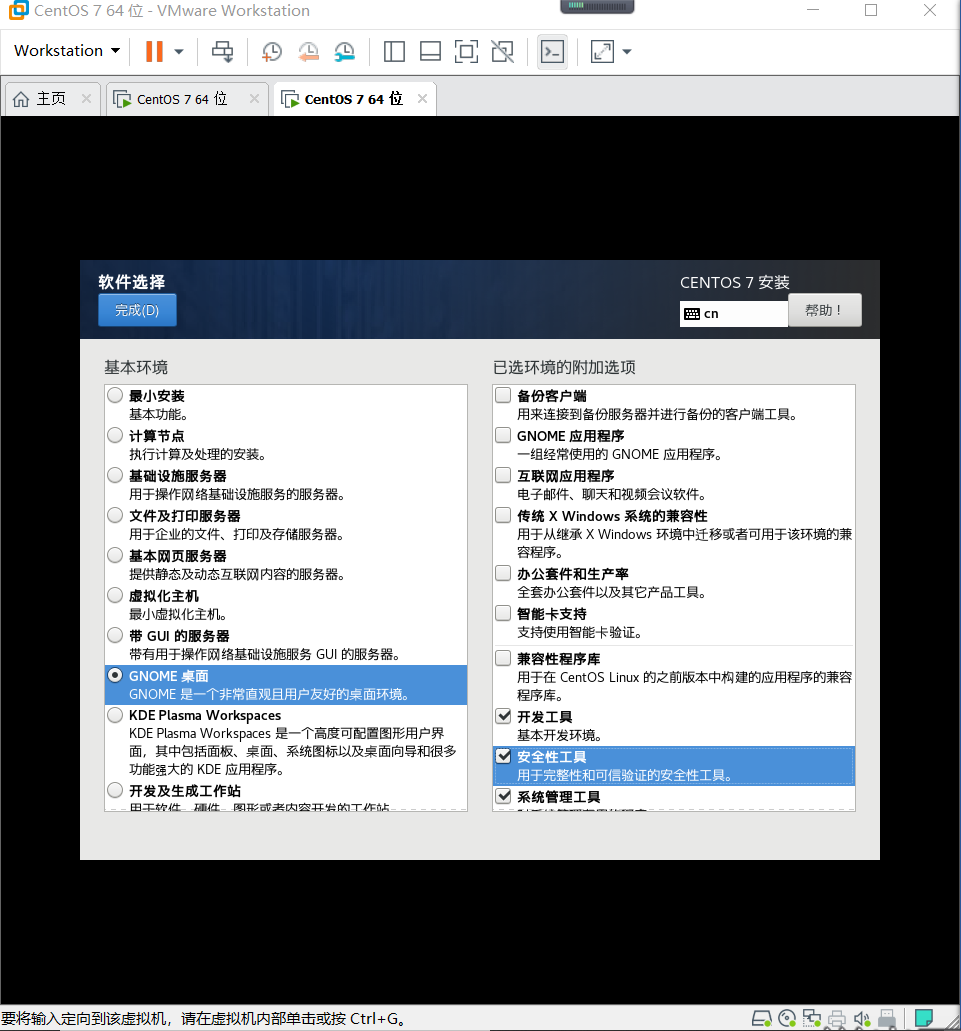Toggle the console view icon
The height and width of the screenshot is (1031, 961).
pyautogui.click(x=552, y=51)
